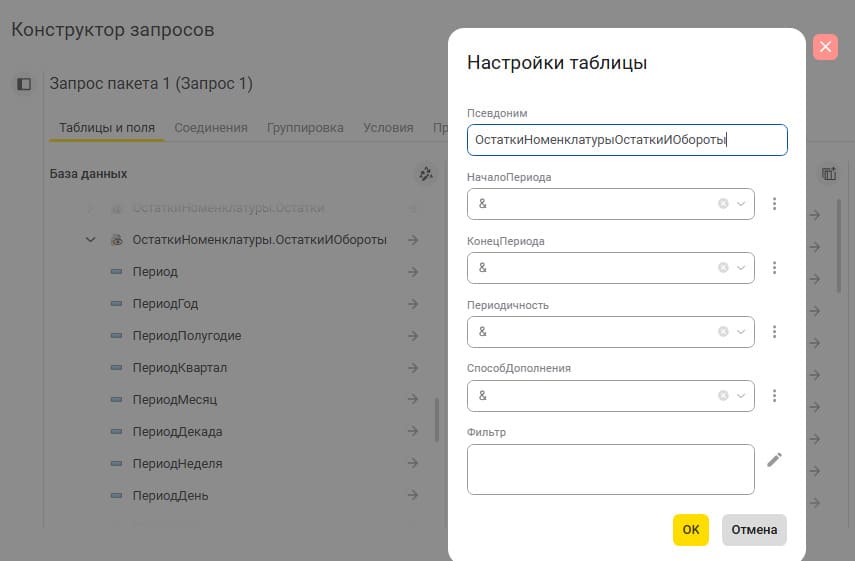The image size is (855, 561).
Task: Open three-dot menu for НачалоПериода
Action: [x=774, y=204]
